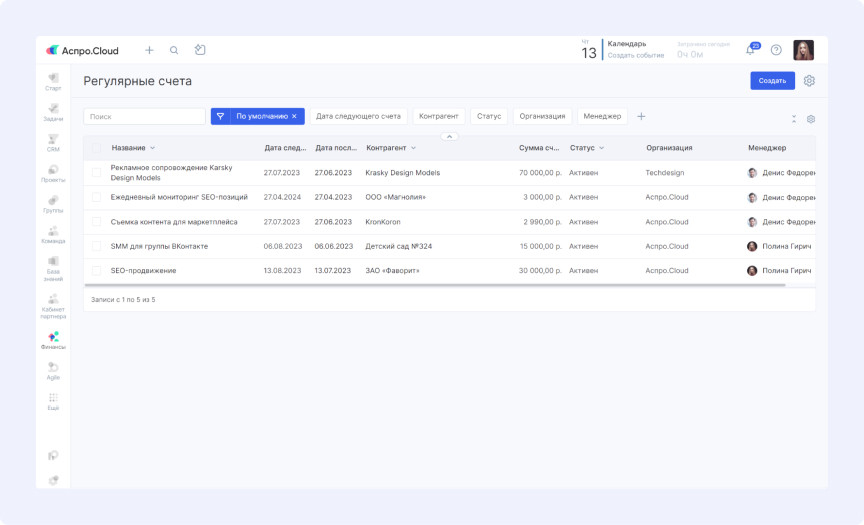Screen dimensions: 864x525
Task: Click the help question mark icon
Action: coord(776,50)
